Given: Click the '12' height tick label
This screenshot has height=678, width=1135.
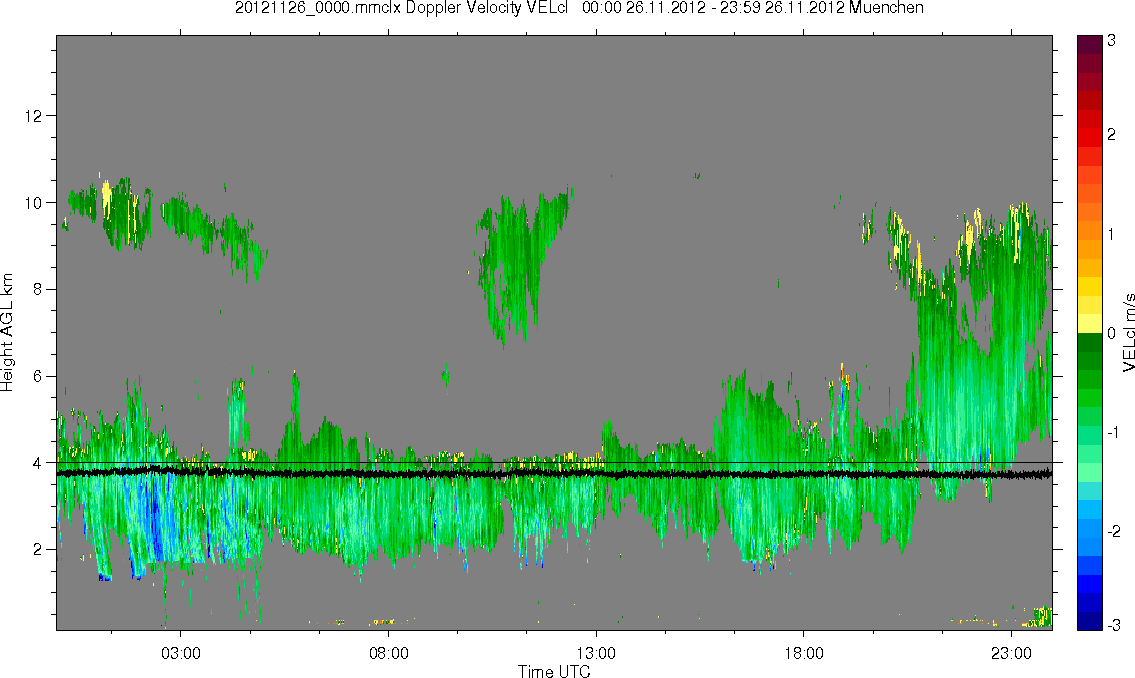Looking at the screenshot, I should click(33, 116).
